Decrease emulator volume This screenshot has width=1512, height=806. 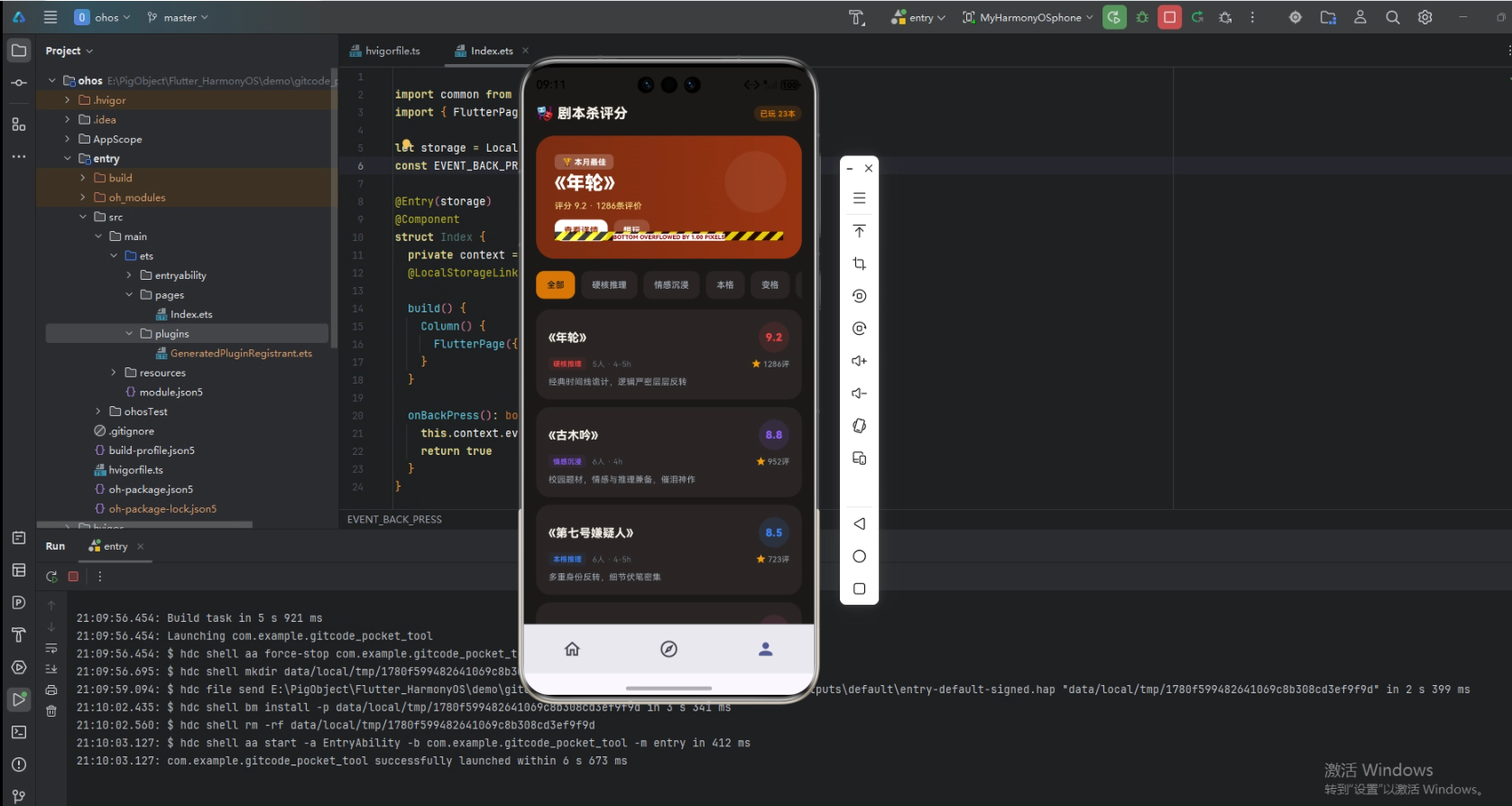(x=859, y=394)
